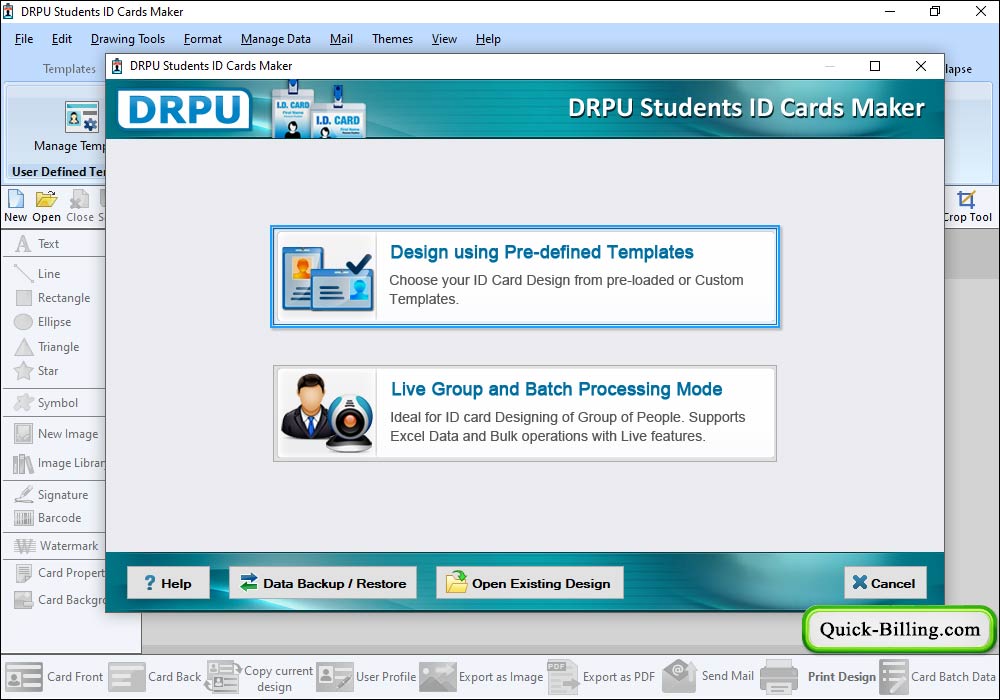Open Card Properties

pos(59,573)
